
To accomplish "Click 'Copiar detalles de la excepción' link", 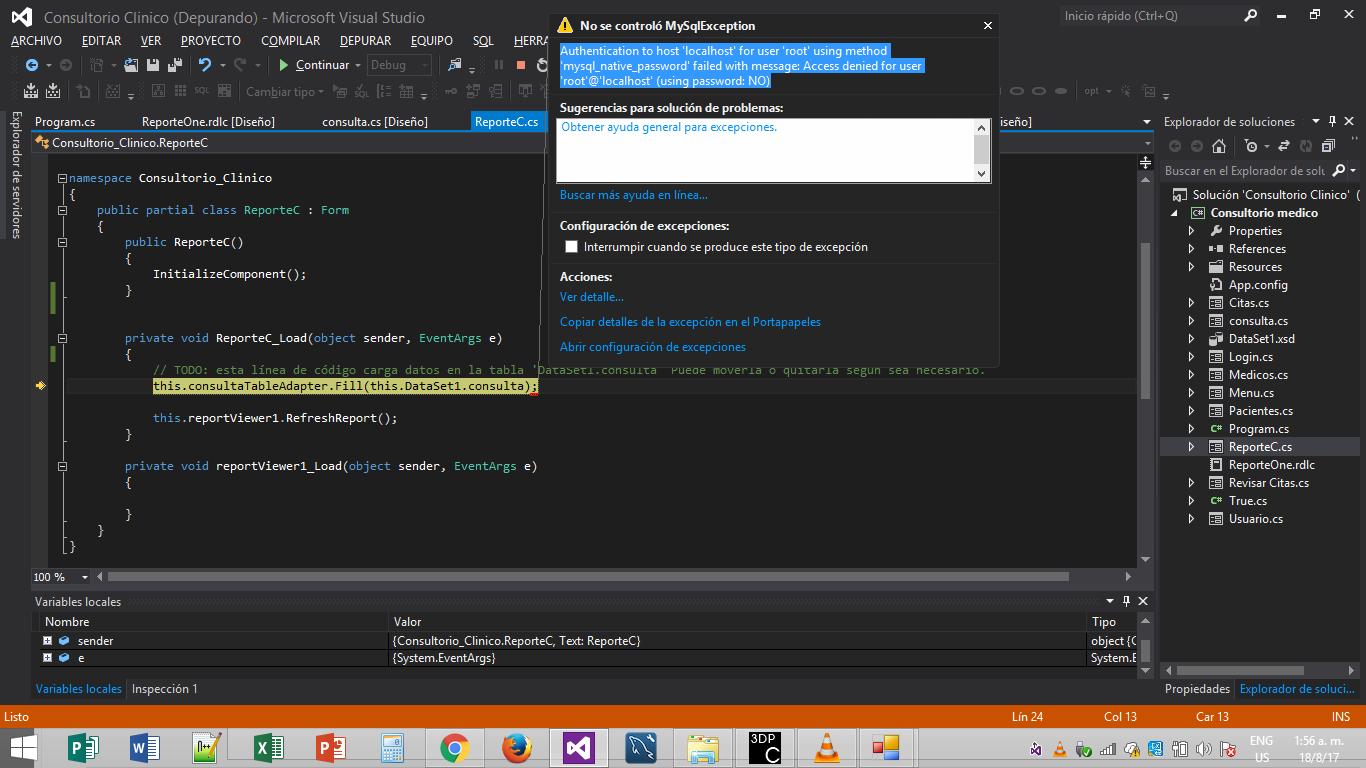I will point(690,322).
